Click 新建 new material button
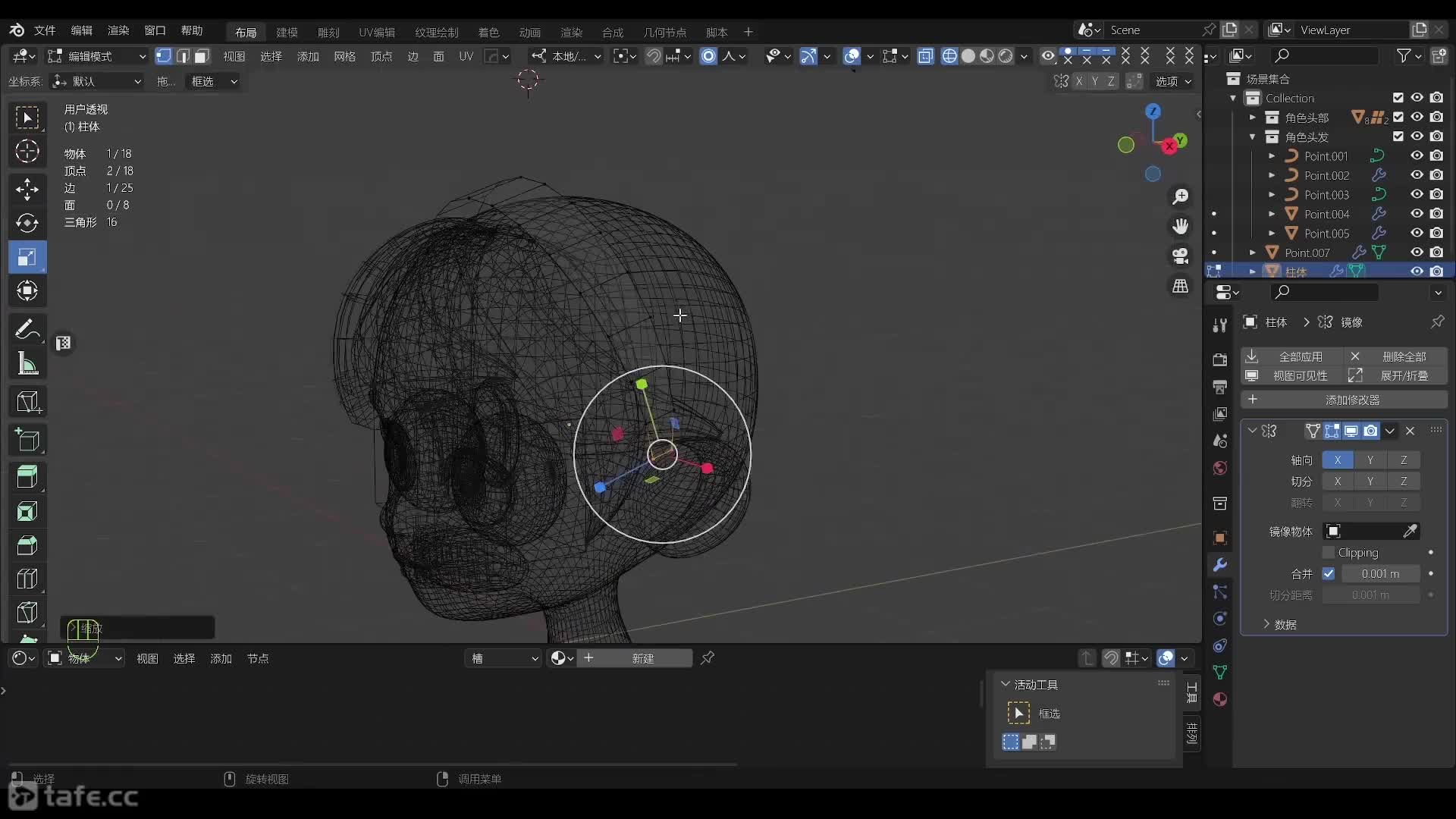The width and height of the screenshot is (1456, 819). (x=635, y=658)
